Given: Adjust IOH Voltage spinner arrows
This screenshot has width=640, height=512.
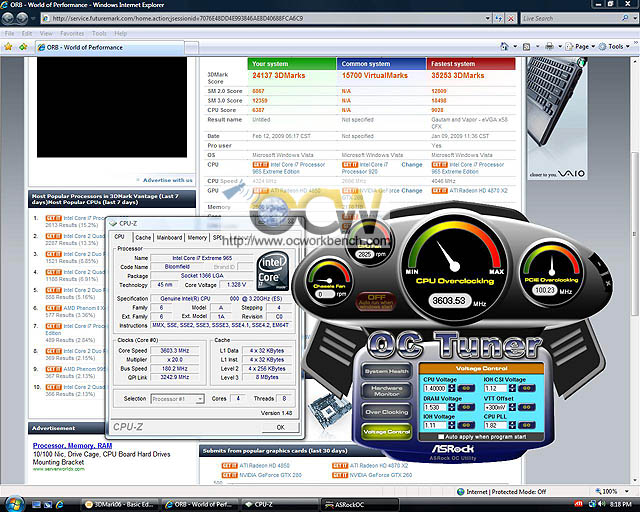Looking at the screenshot, I should (451, 425).
